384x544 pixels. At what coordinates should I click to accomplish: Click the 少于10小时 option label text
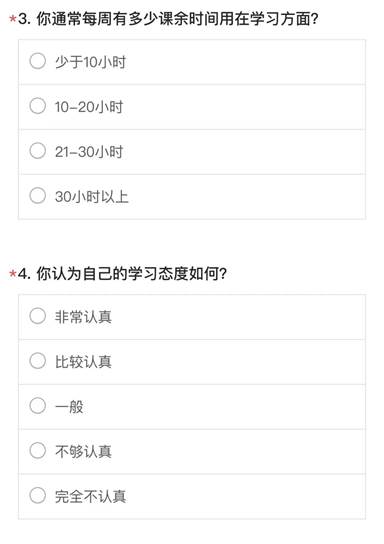click(x=90, y=62)
